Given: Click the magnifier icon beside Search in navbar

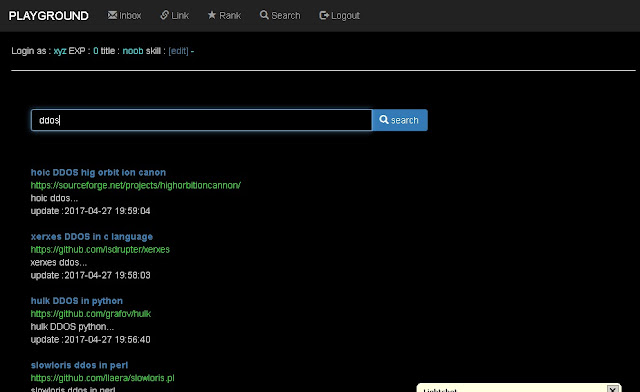Looking at the screenshot, I should (264, 15).
